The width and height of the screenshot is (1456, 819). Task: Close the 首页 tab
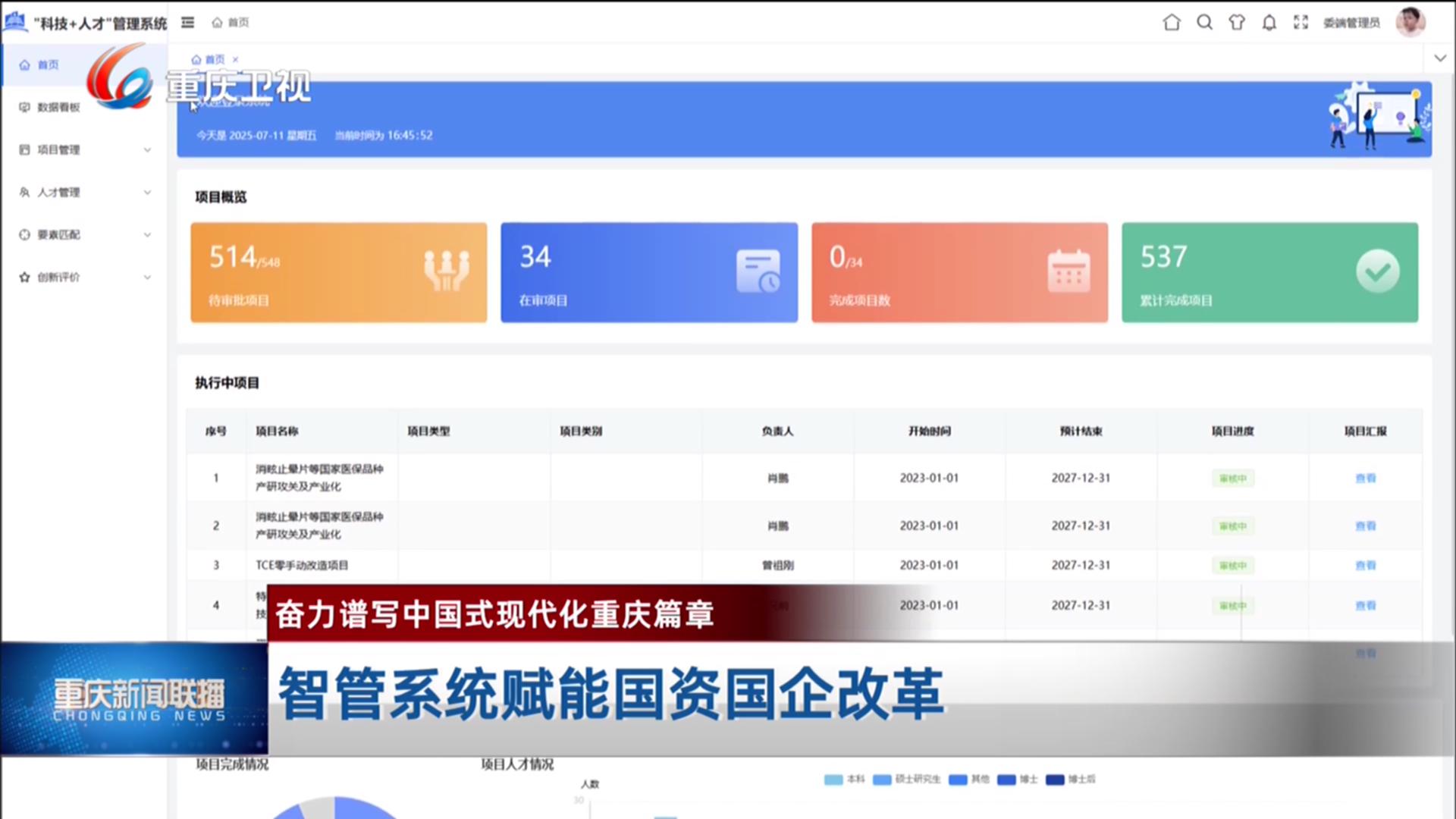click(x=235, y=59)
